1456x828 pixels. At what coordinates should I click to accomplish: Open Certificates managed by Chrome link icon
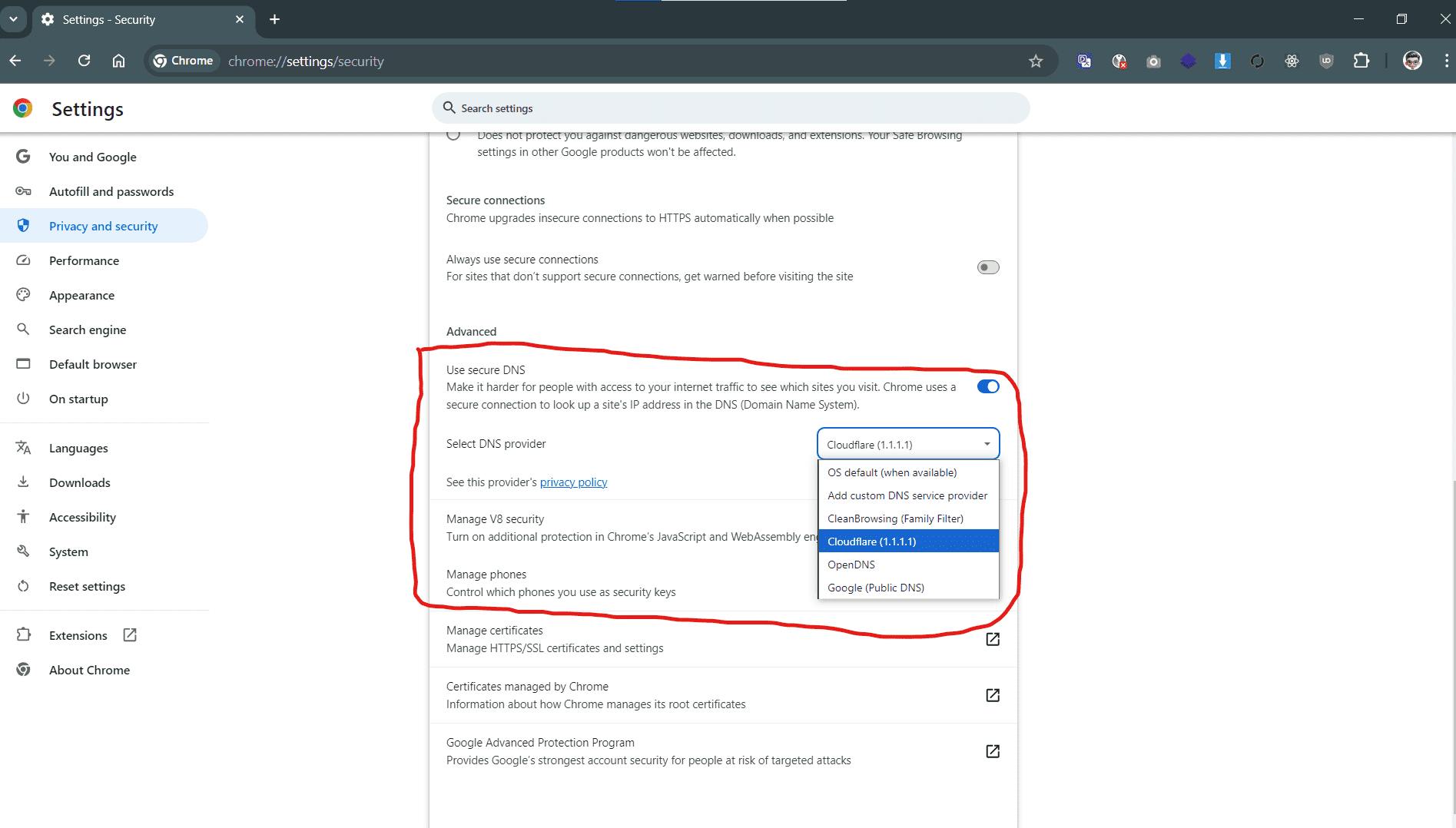[993, 695]
